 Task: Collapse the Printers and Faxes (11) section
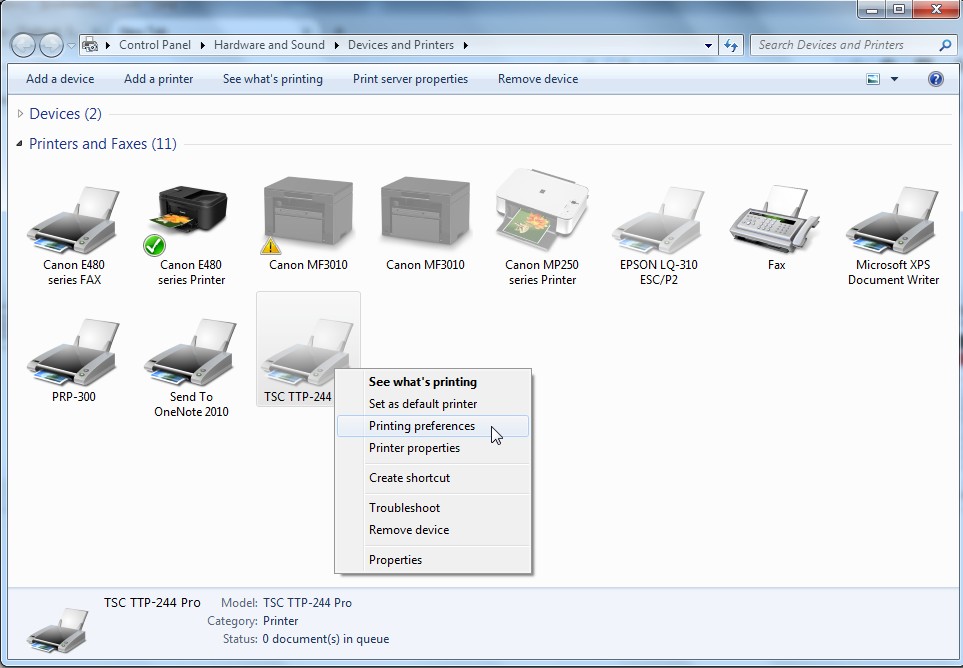point(20,144)
